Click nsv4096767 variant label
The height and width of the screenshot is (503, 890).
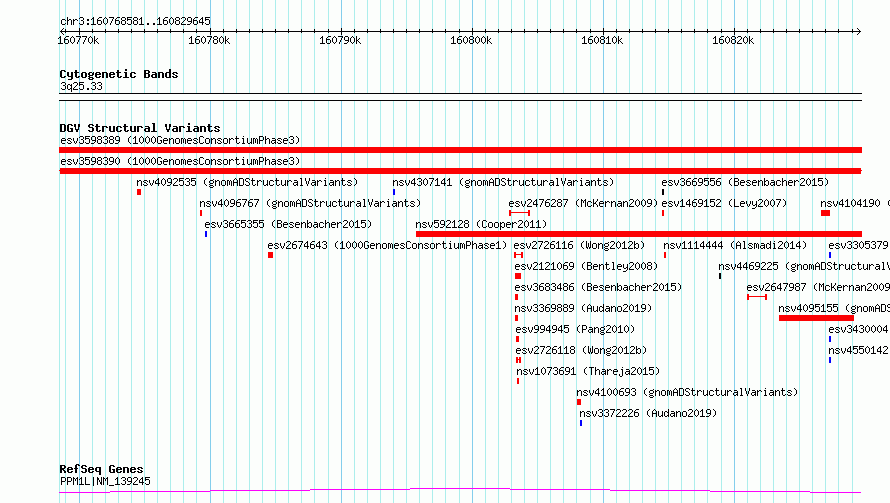click(310, 203)
